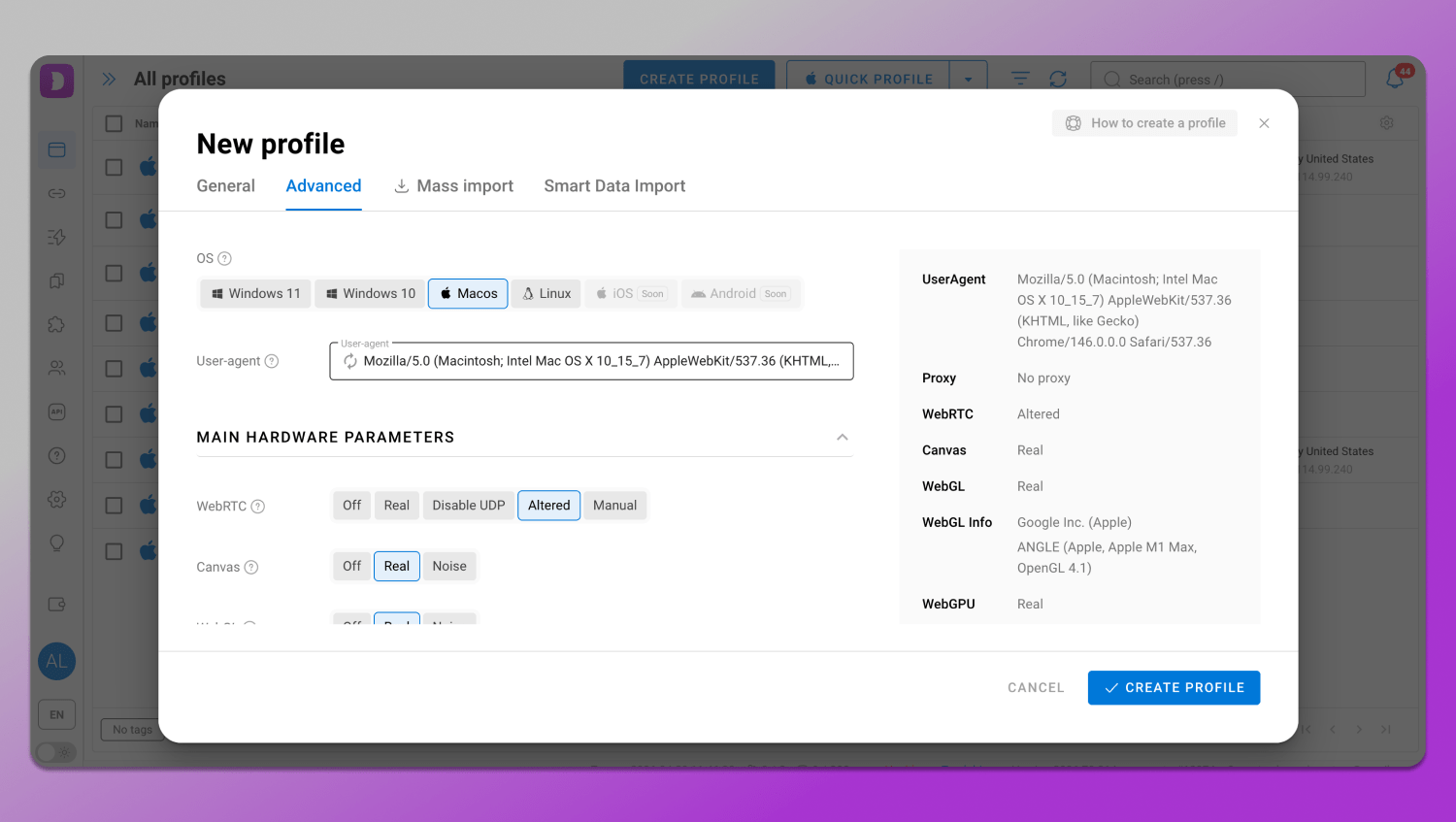Open the filter icon in top toolbar
The width and height of the screenshot is (1456, 822).
click(x=1020, y=79)
